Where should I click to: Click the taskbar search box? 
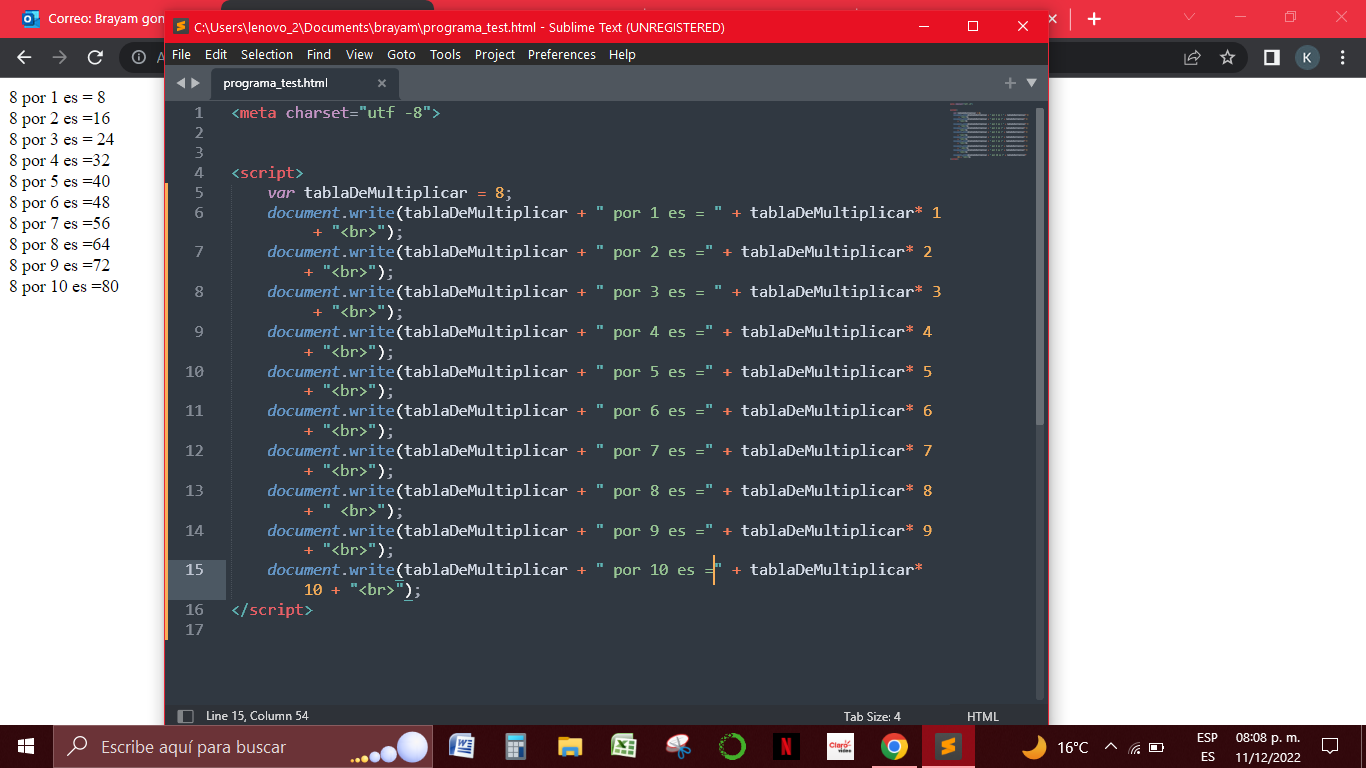243,747
